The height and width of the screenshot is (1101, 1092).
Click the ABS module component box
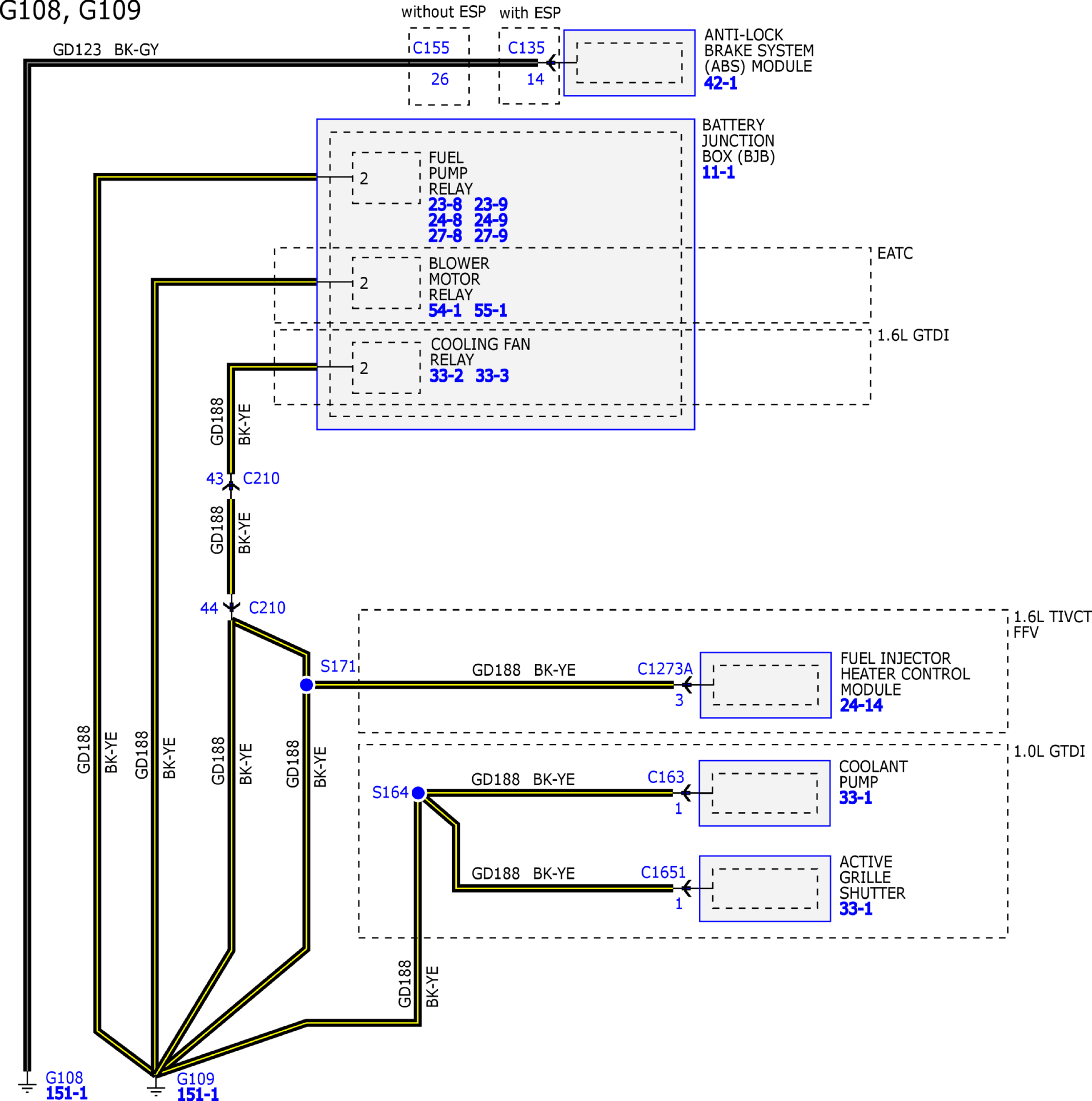click(x=629, y=63)
